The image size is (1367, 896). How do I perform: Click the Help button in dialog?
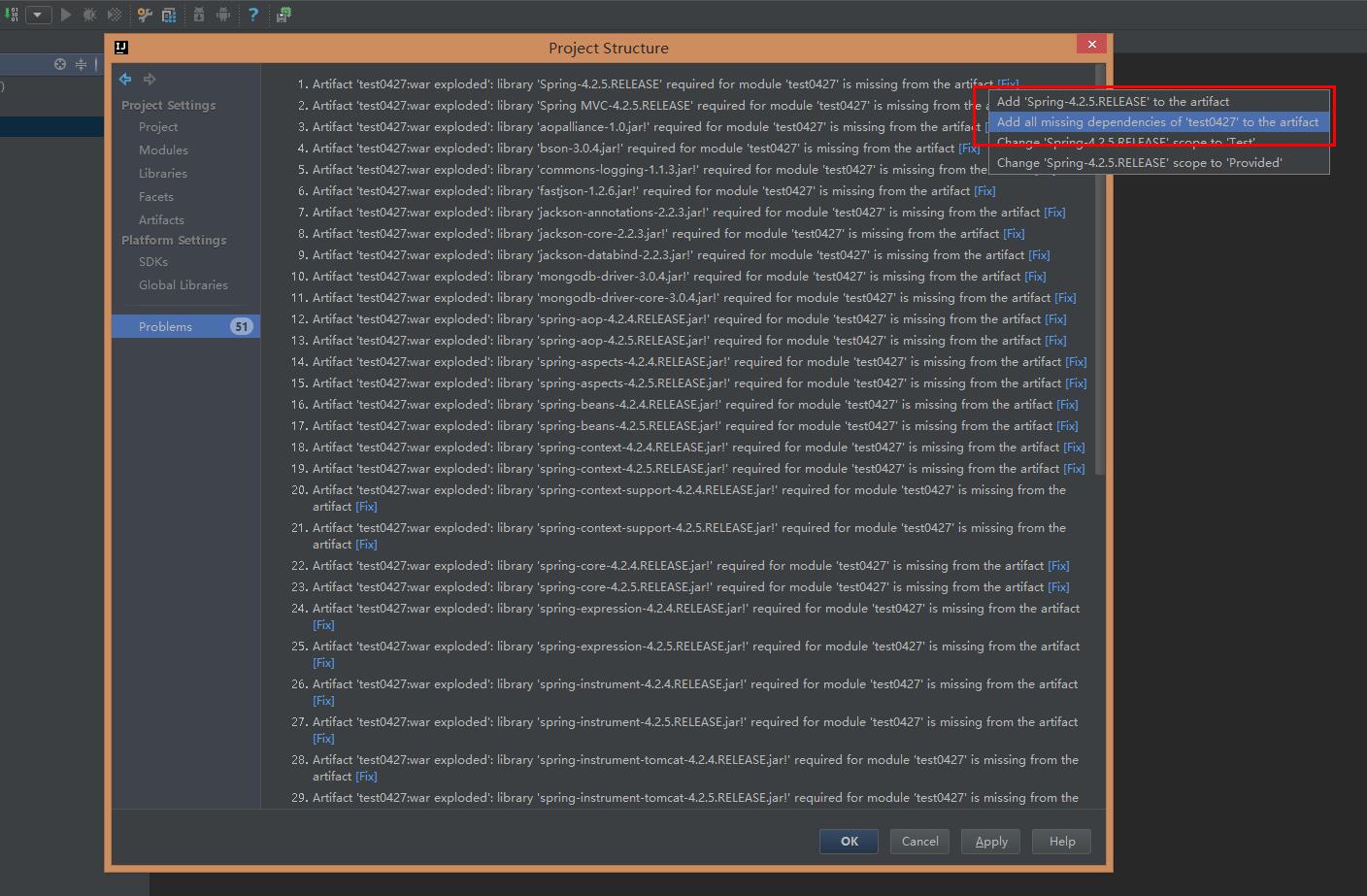(x=1062, y=842)
